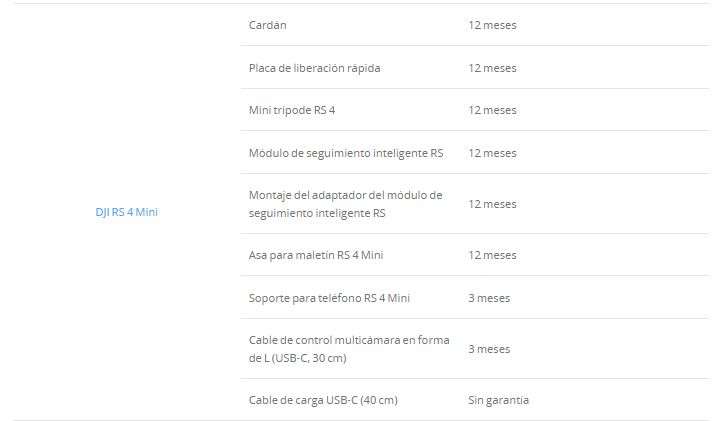Click the Mini trípode RS 4 row label
The image size is (723, 421).
(292, 110)
